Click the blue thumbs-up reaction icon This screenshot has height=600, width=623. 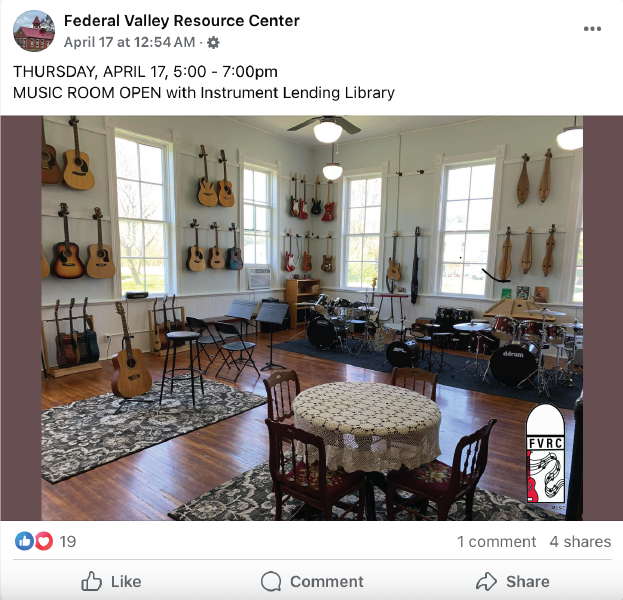tap(24, 541)
